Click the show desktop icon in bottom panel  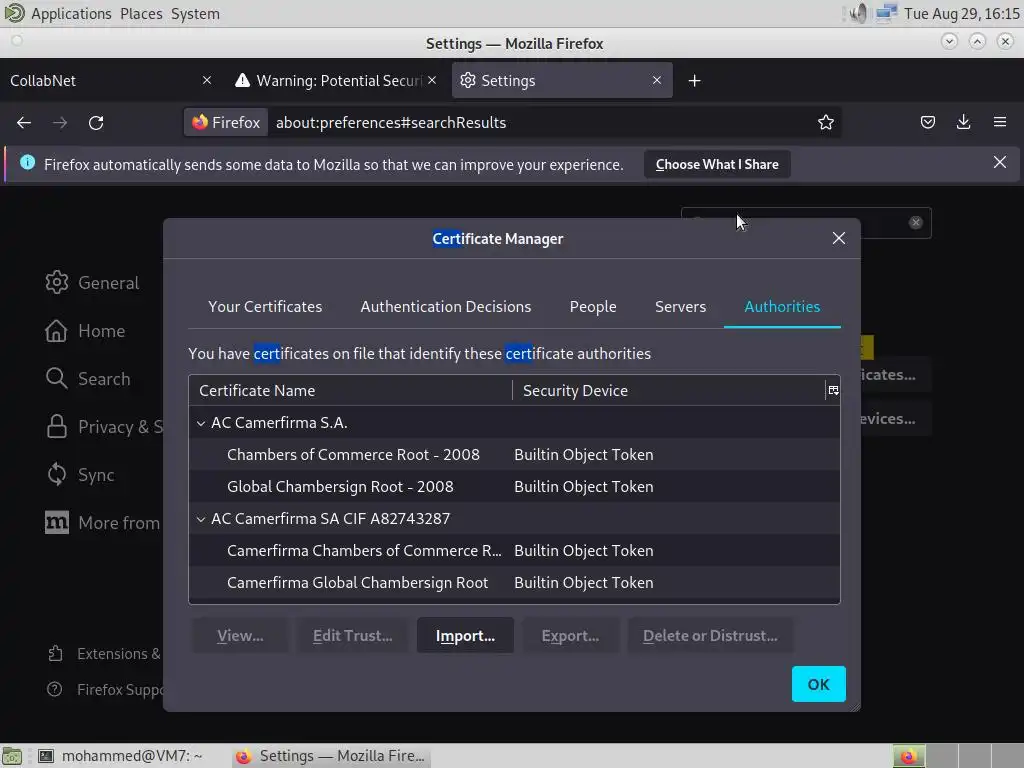(x=12, y=756)
